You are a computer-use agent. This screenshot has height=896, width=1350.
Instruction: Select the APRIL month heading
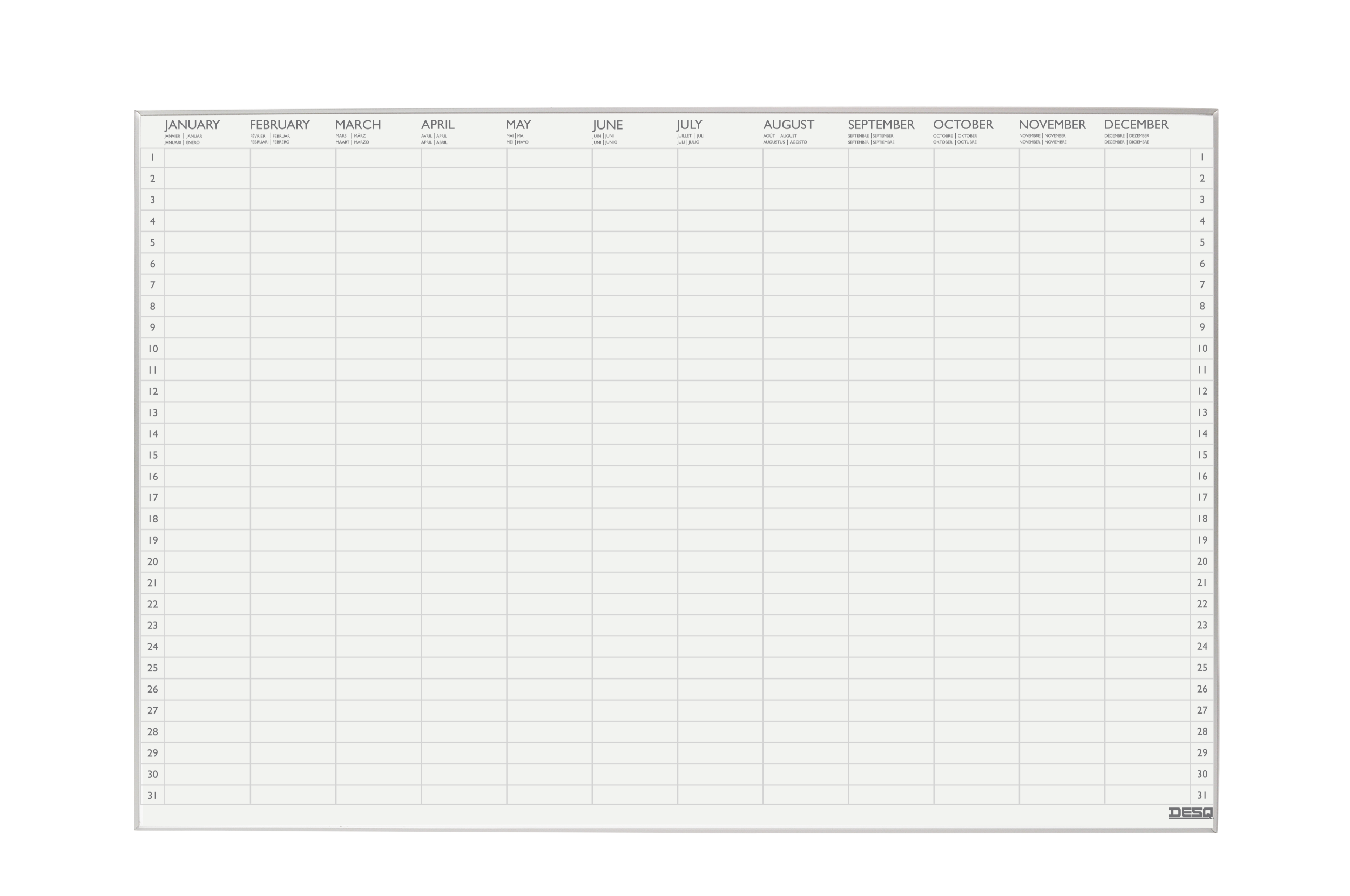[x=438, y=125]
